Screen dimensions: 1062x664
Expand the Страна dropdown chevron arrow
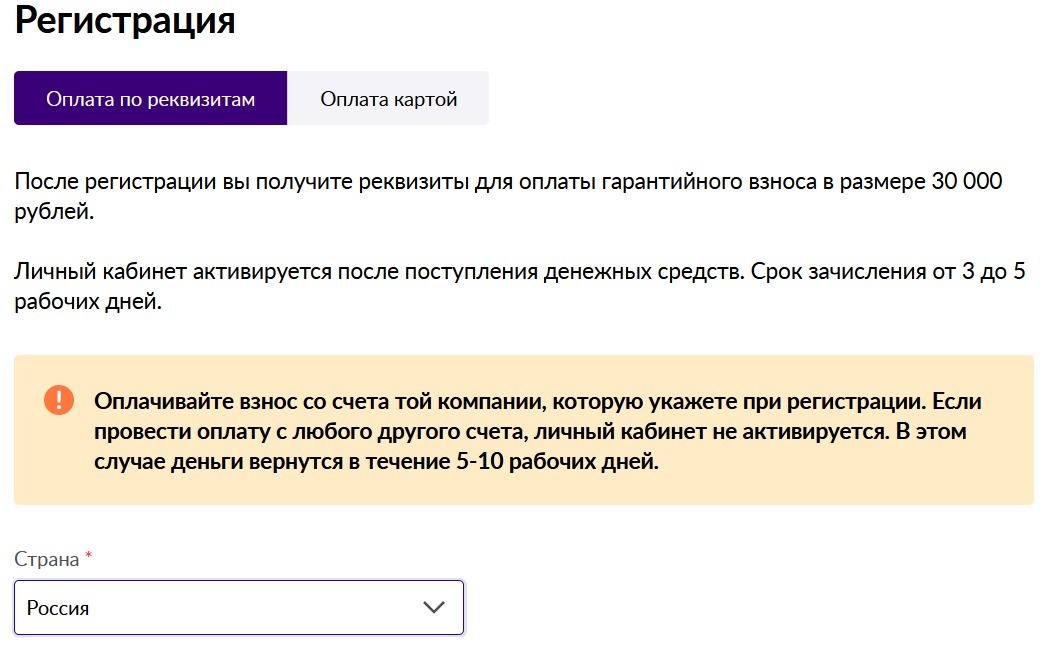tap(433, 607)
